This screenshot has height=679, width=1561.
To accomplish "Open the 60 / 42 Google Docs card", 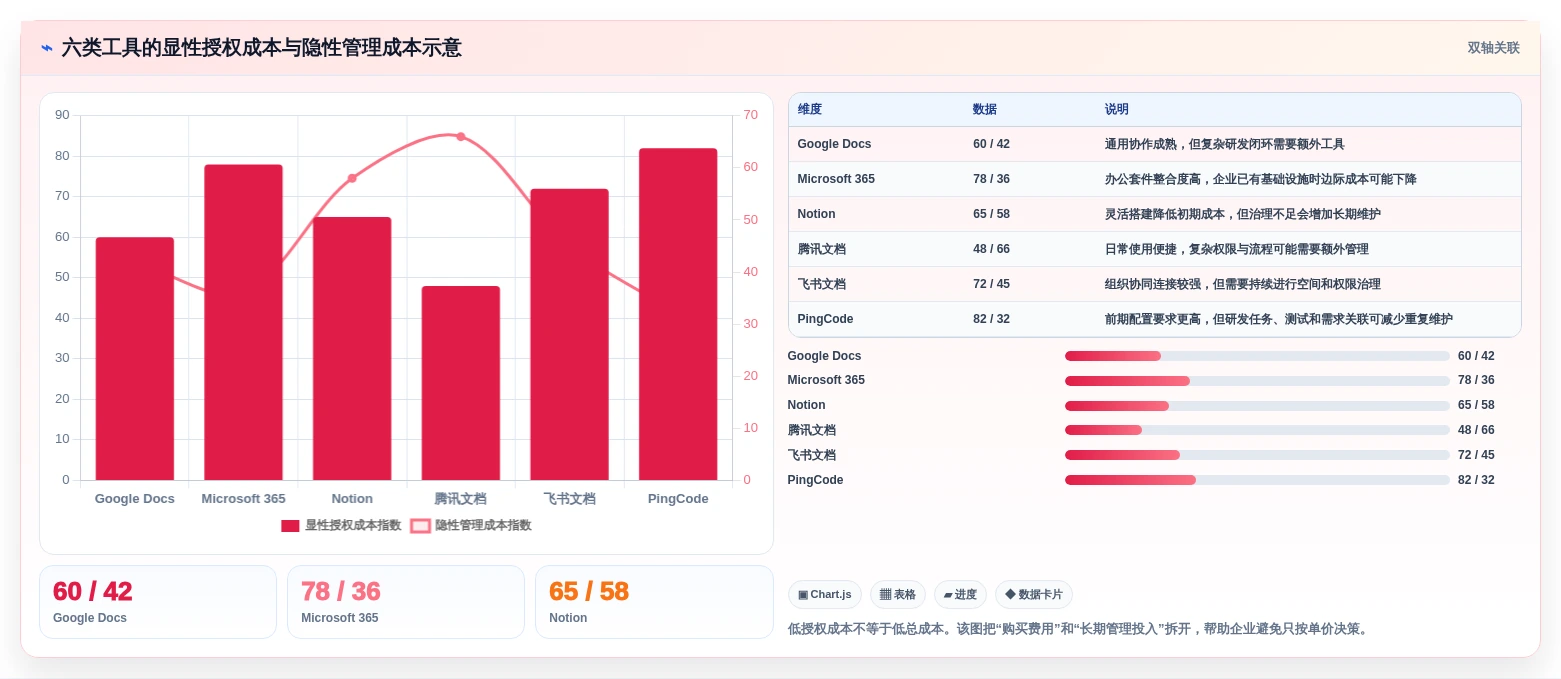I will click(x=158, y=602).
